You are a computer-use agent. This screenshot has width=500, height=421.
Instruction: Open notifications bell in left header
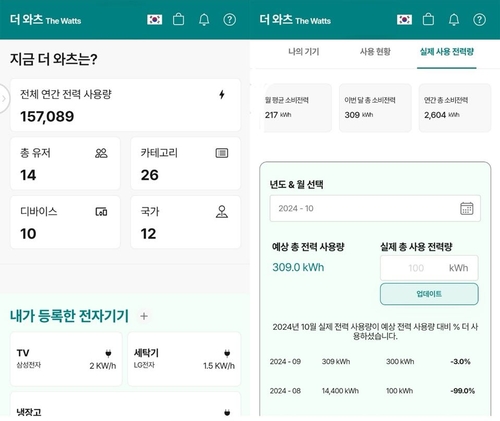[204, 20]
